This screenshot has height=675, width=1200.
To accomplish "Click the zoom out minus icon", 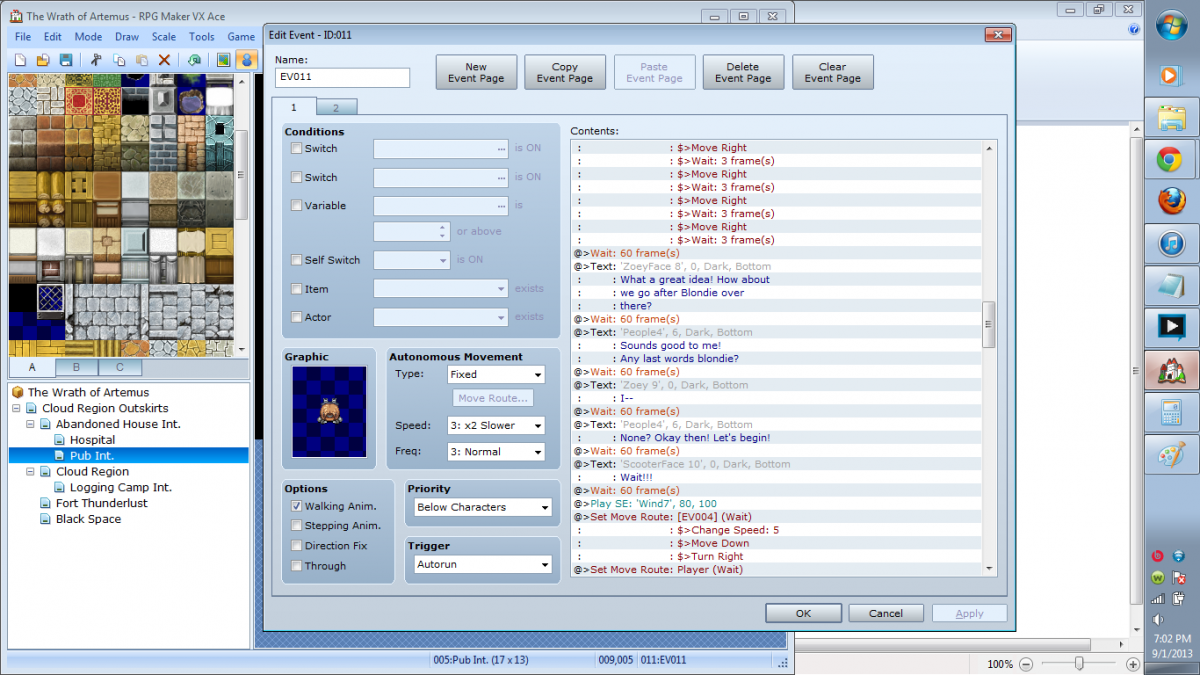I will (x=1026, y=664).
